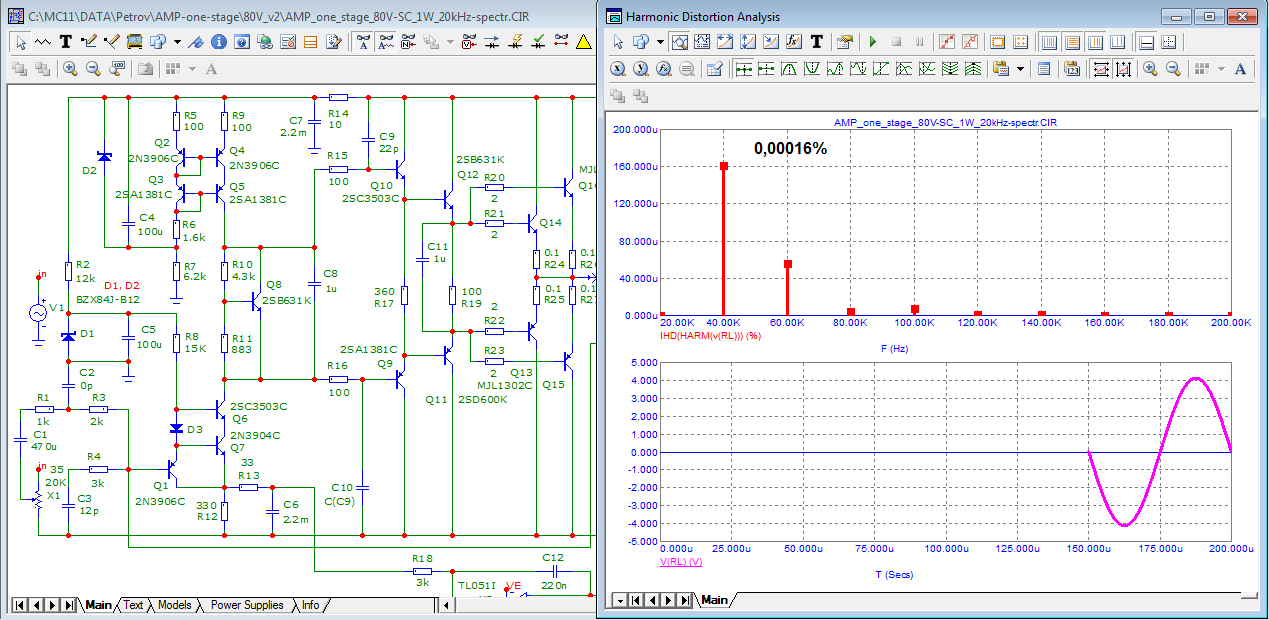Image resolution: width=1269 pixels, height=620 pixels.
Task: Click the V(RL) waveform label
Action: tap(682, 561)
